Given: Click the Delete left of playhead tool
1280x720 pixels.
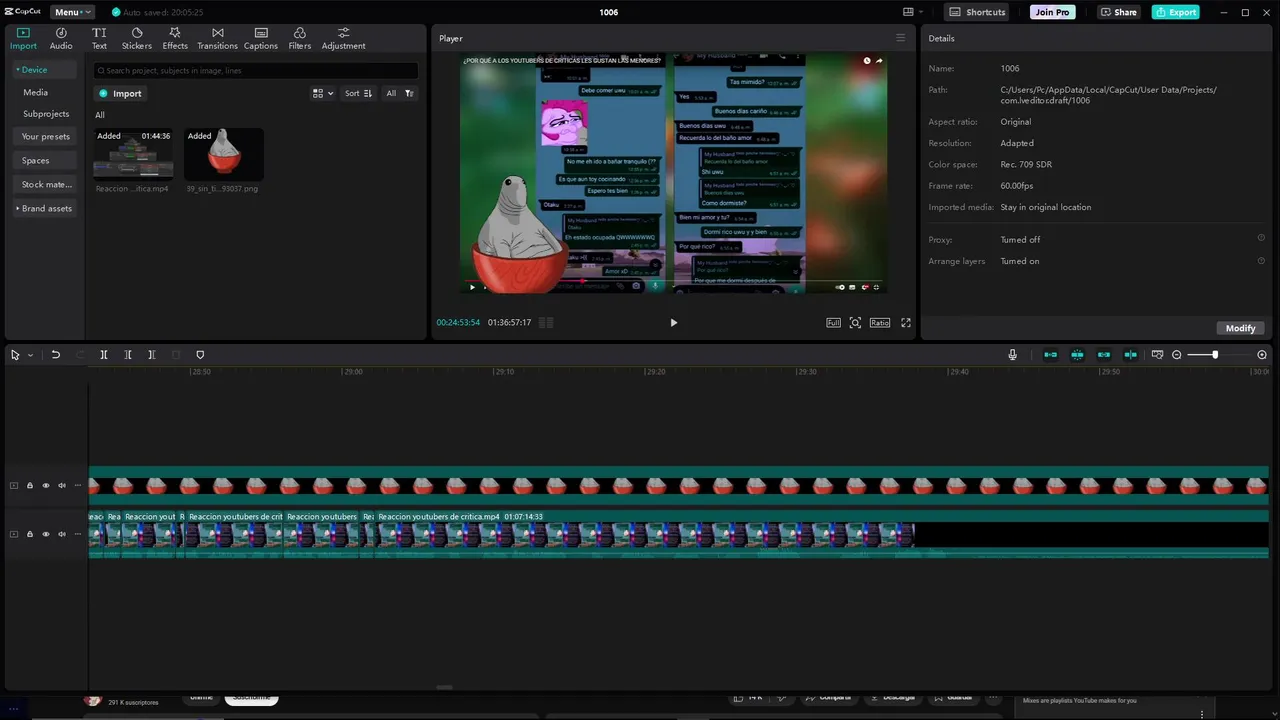Looking at the screenshot, I should [x=128, y=355].
